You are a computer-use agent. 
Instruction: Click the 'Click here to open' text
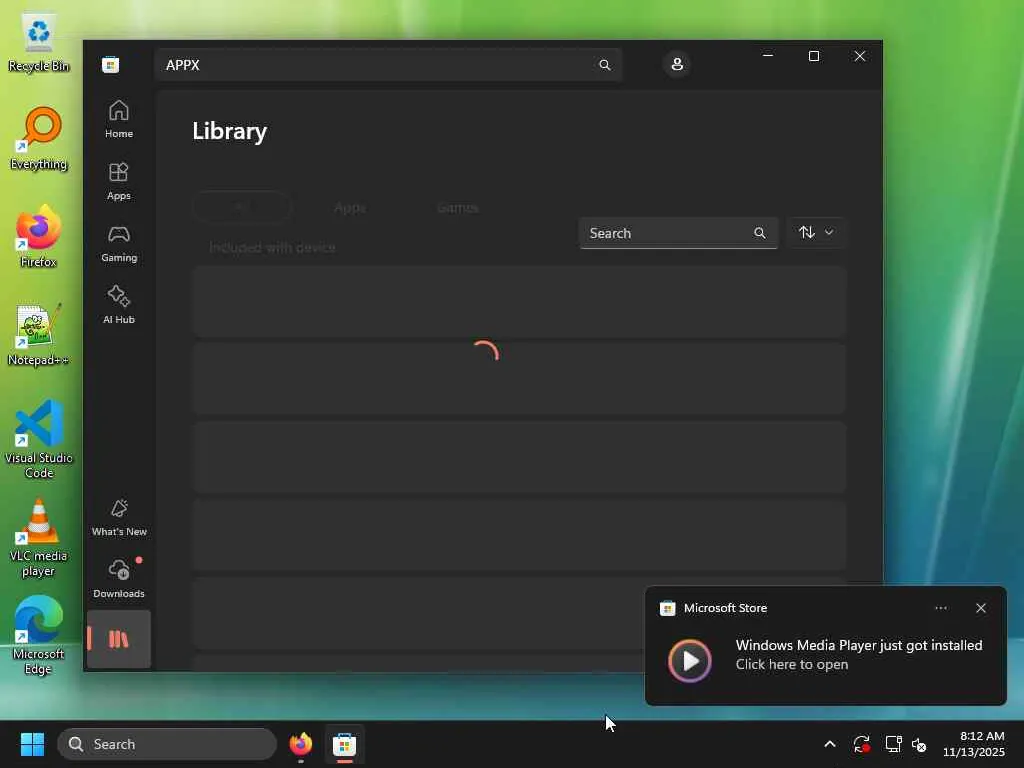pos(792,664)
